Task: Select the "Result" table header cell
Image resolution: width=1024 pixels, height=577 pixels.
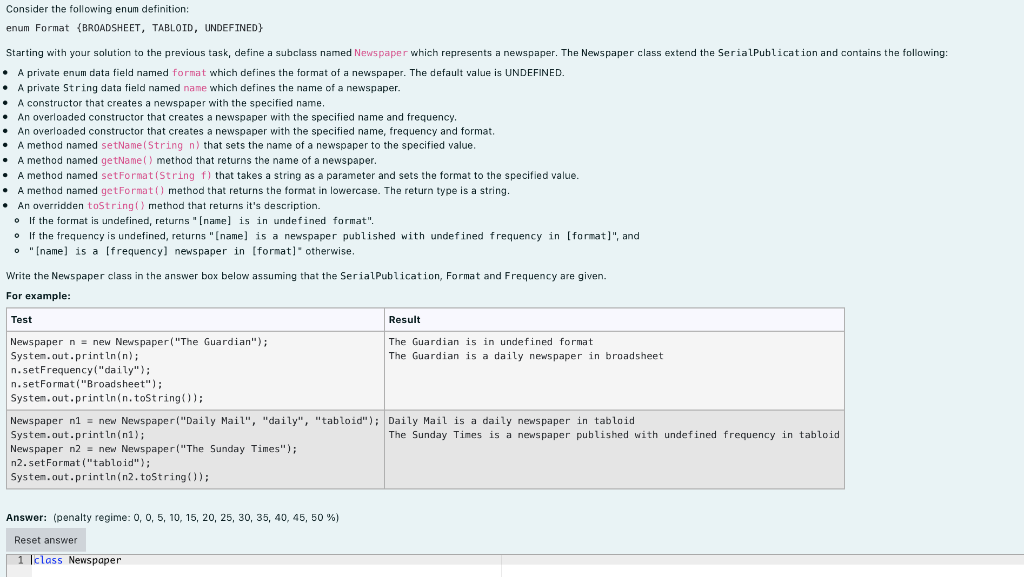Action: (402, 320)
